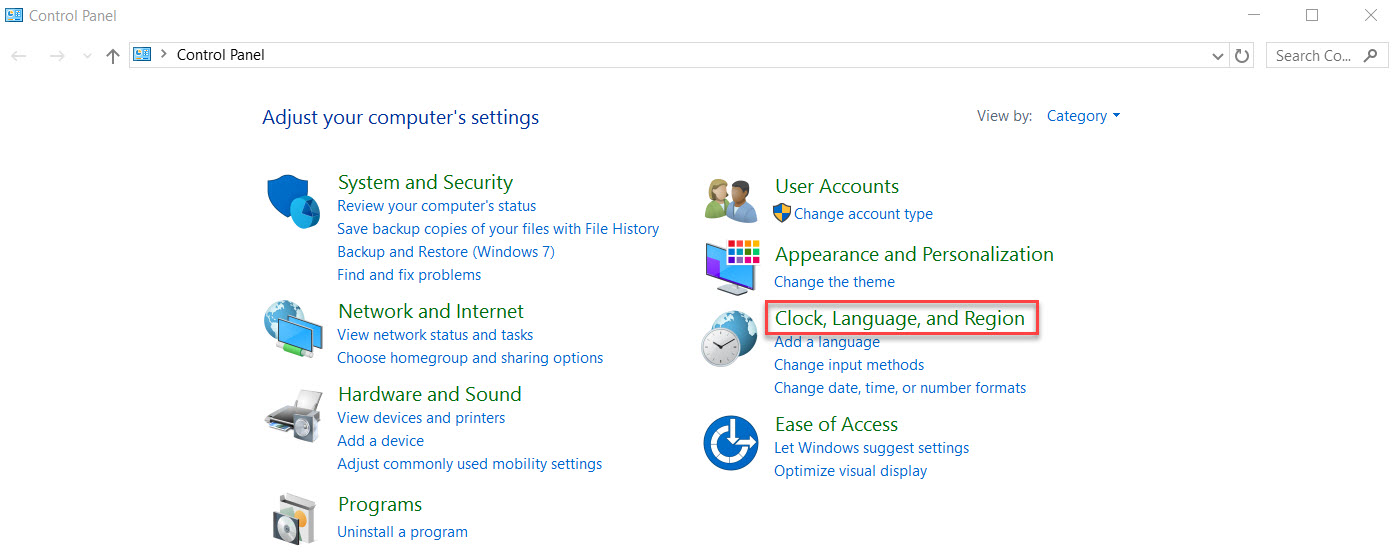Click the Programs disc box icon

click(x=293, y=518)
